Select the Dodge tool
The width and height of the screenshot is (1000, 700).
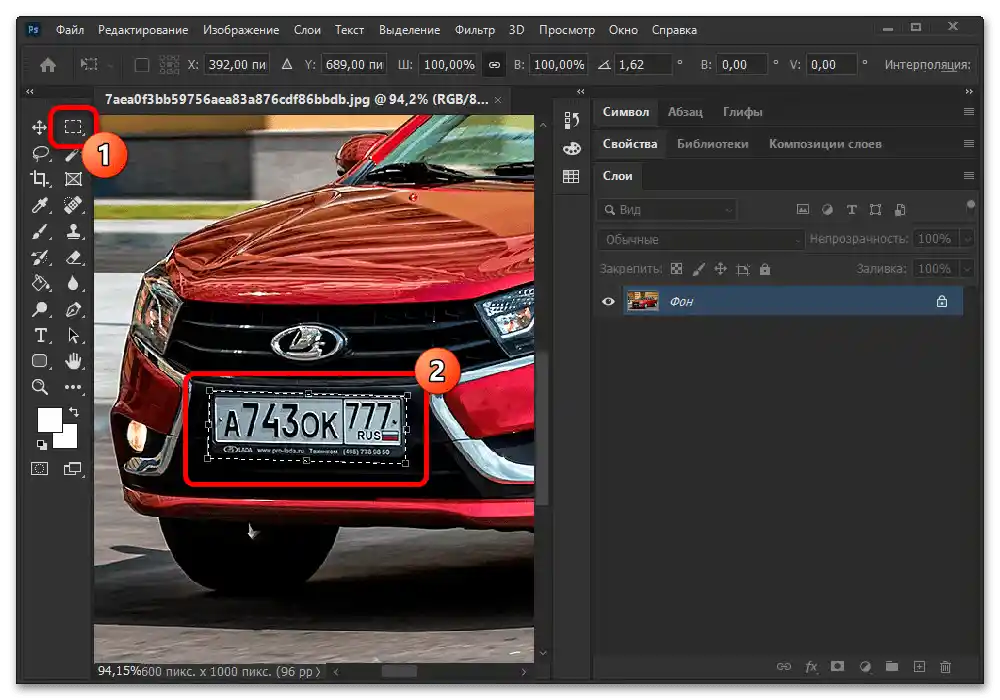point(40,310)
